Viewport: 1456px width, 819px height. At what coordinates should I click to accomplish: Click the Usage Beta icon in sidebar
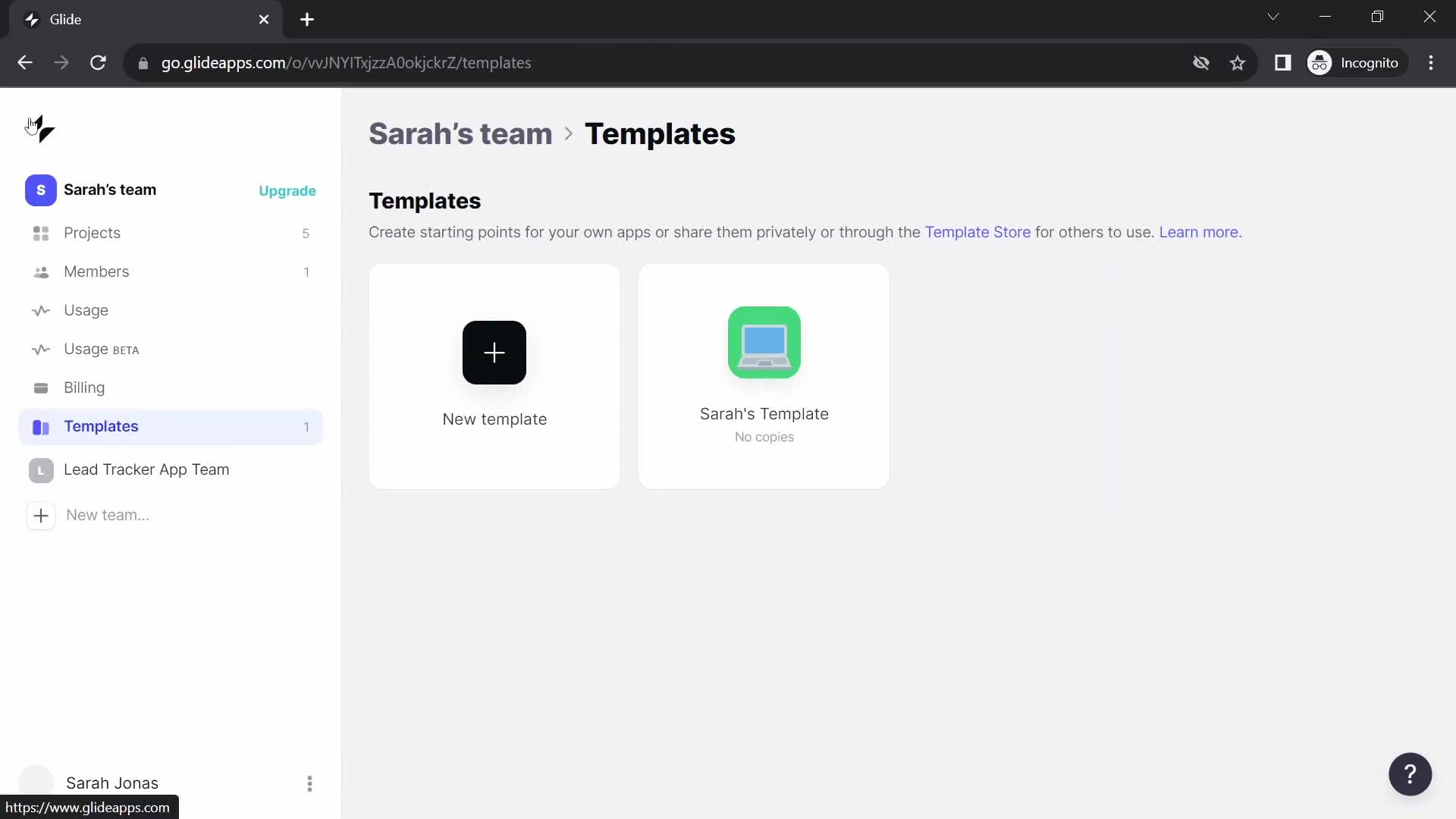[x=41, y=349]
